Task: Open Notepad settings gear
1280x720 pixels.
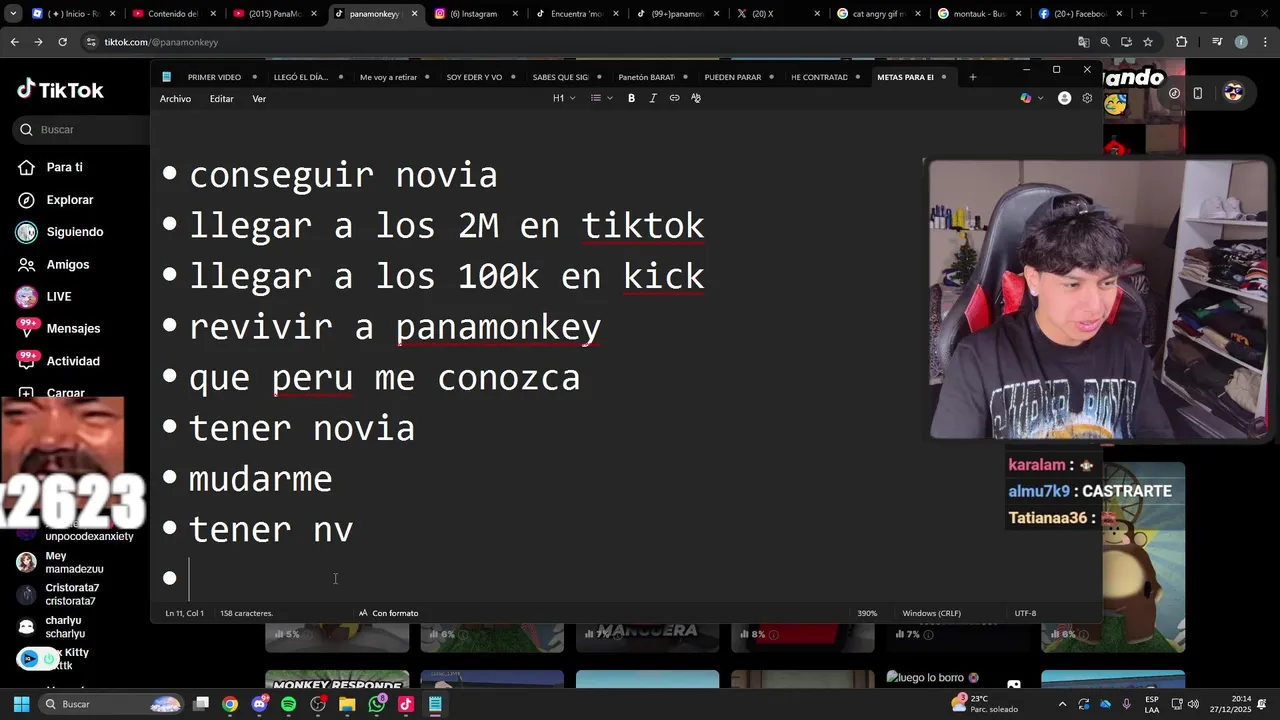Action: [x=1087, y=98]
